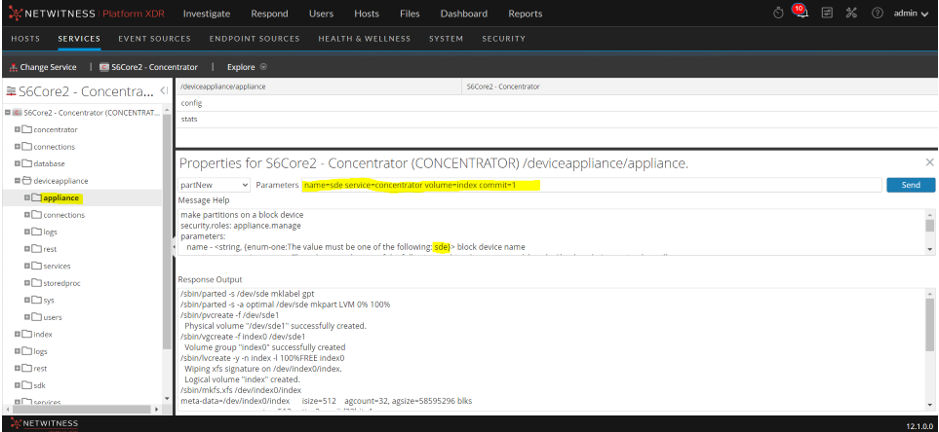Collapse the tree panel arrow icon
The image size is (939, 432).
pos(164,91)
